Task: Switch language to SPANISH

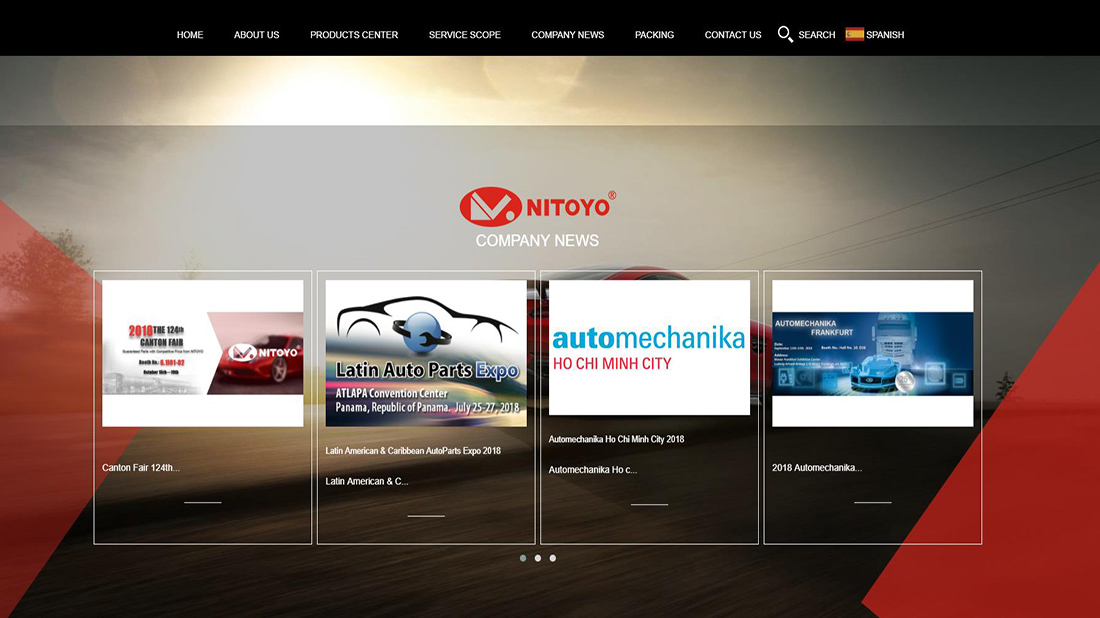Action: (x=885, y=34)
